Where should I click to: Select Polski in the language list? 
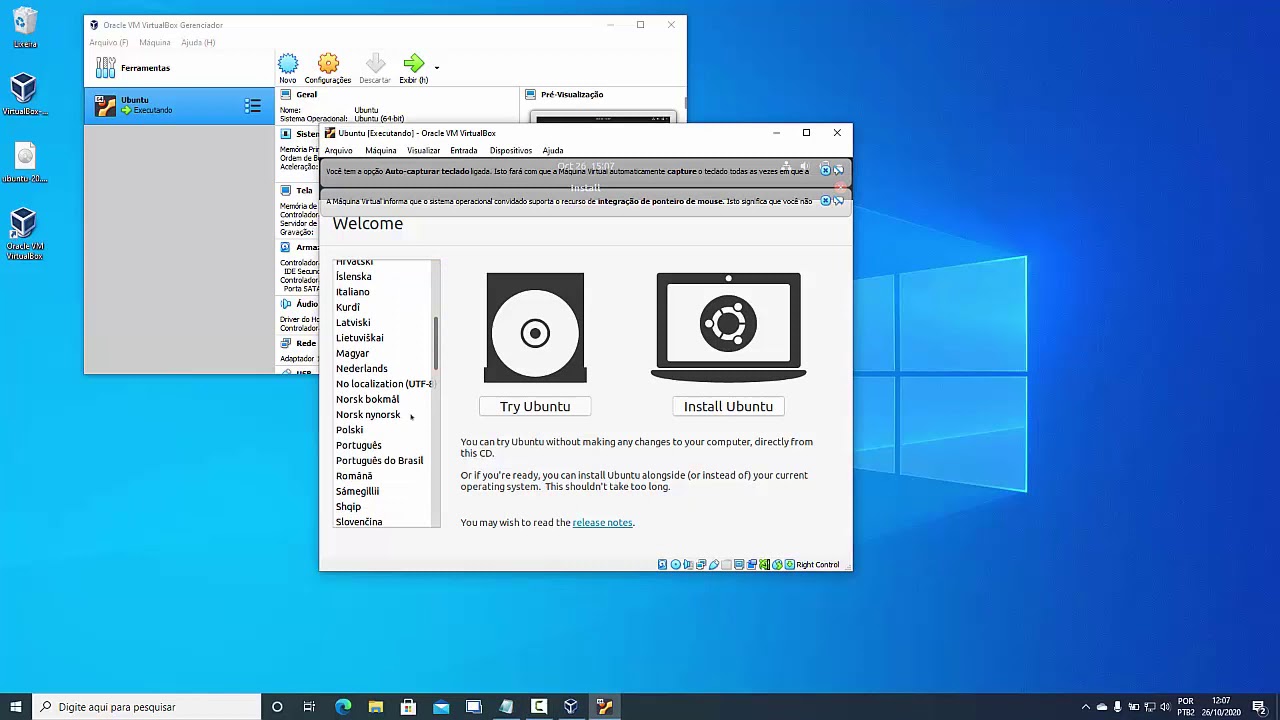350,430
